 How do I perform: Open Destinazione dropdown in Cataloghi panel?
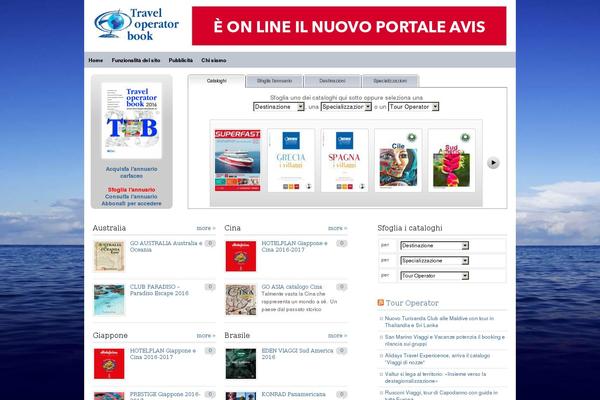tap(279, 107)
